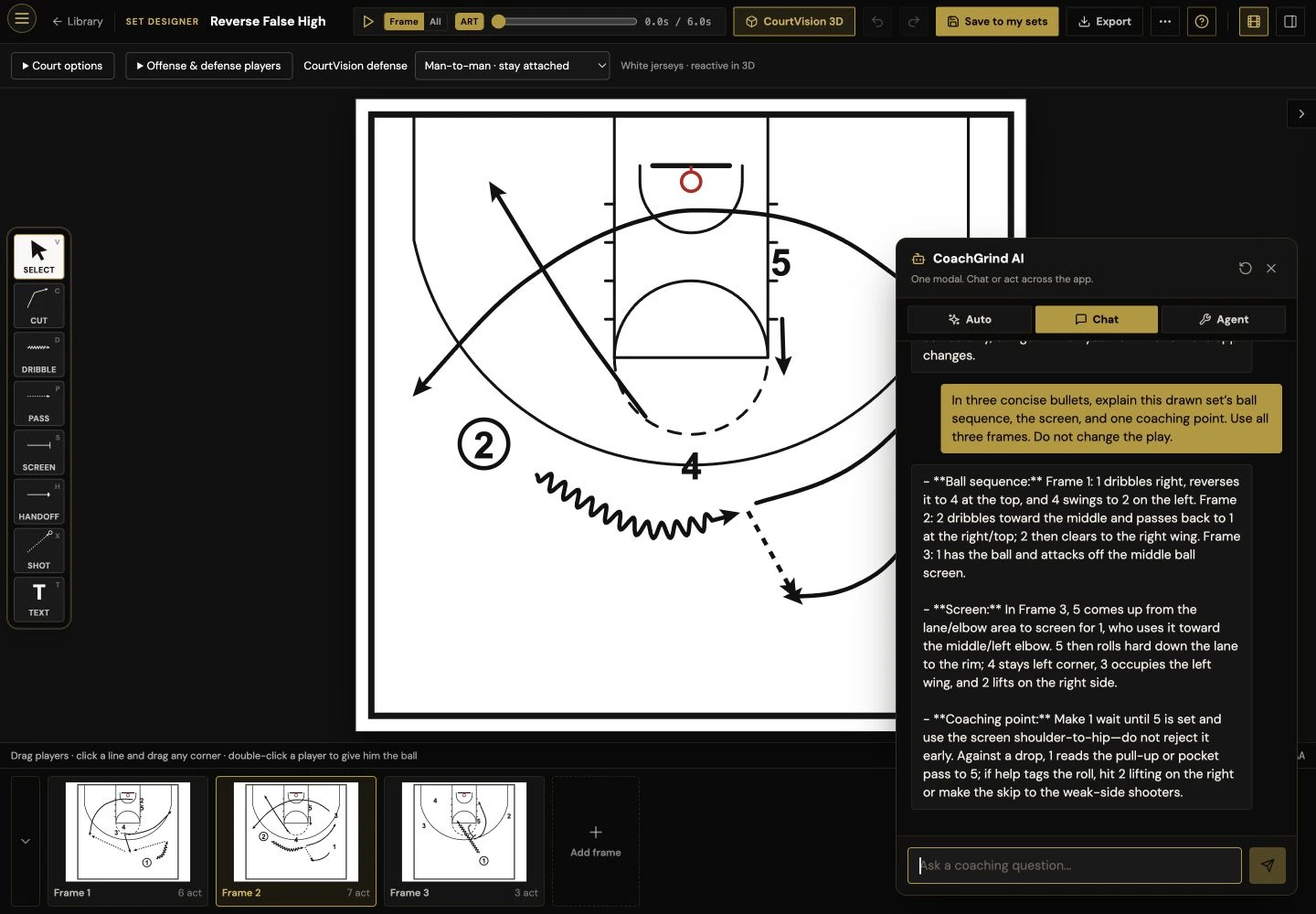
Task: Add a new frame
Action: pyautogui.click(x=596, y=841)
